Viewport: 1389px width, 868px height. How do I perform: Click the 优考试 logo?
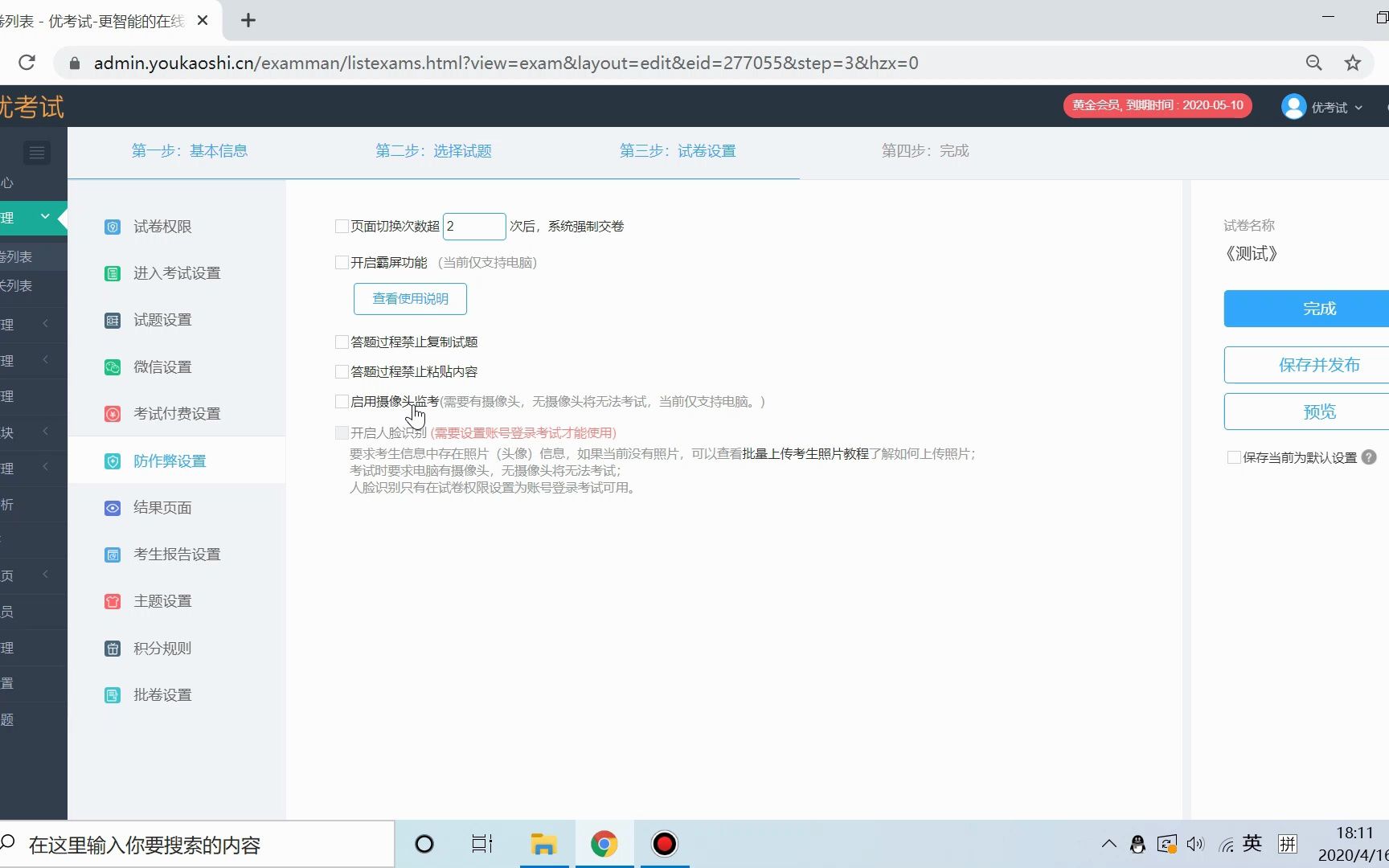click(x=32, y=107)
